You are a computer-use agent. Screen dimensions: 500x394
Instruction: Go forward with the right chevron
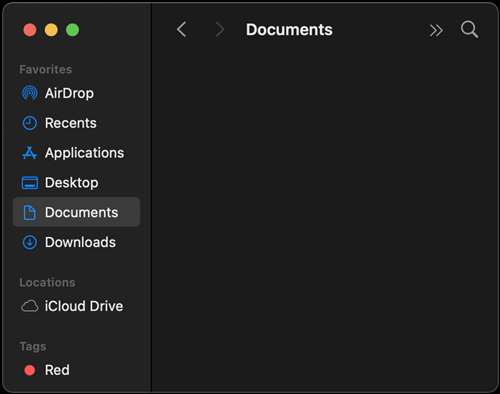click(220, 29)
